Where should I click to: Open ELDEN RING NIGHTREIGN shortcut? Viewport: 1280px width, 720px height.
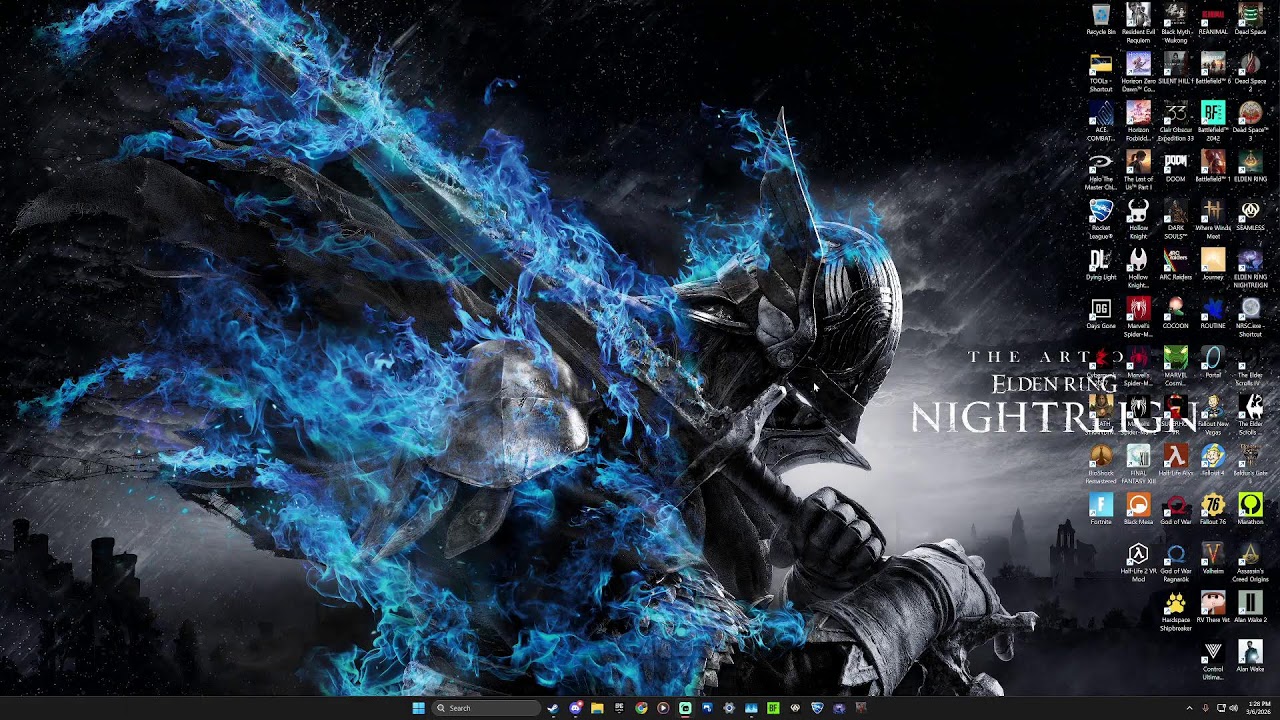1250,268
